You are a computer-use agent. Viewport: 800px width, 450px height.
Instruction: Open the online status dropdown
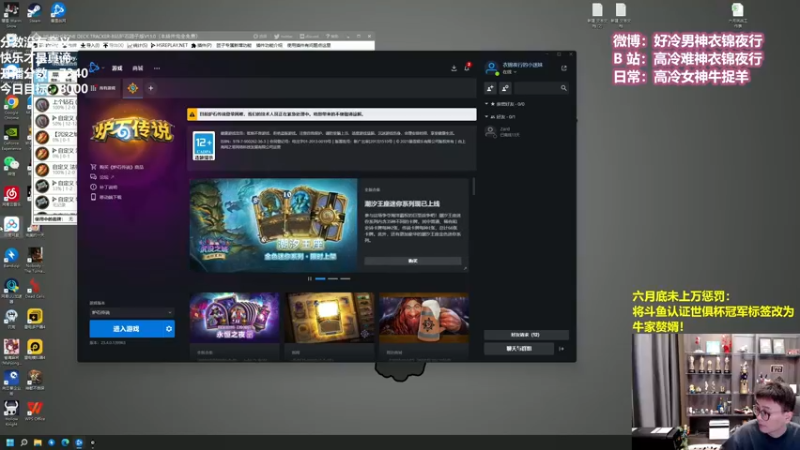(510, 72)
